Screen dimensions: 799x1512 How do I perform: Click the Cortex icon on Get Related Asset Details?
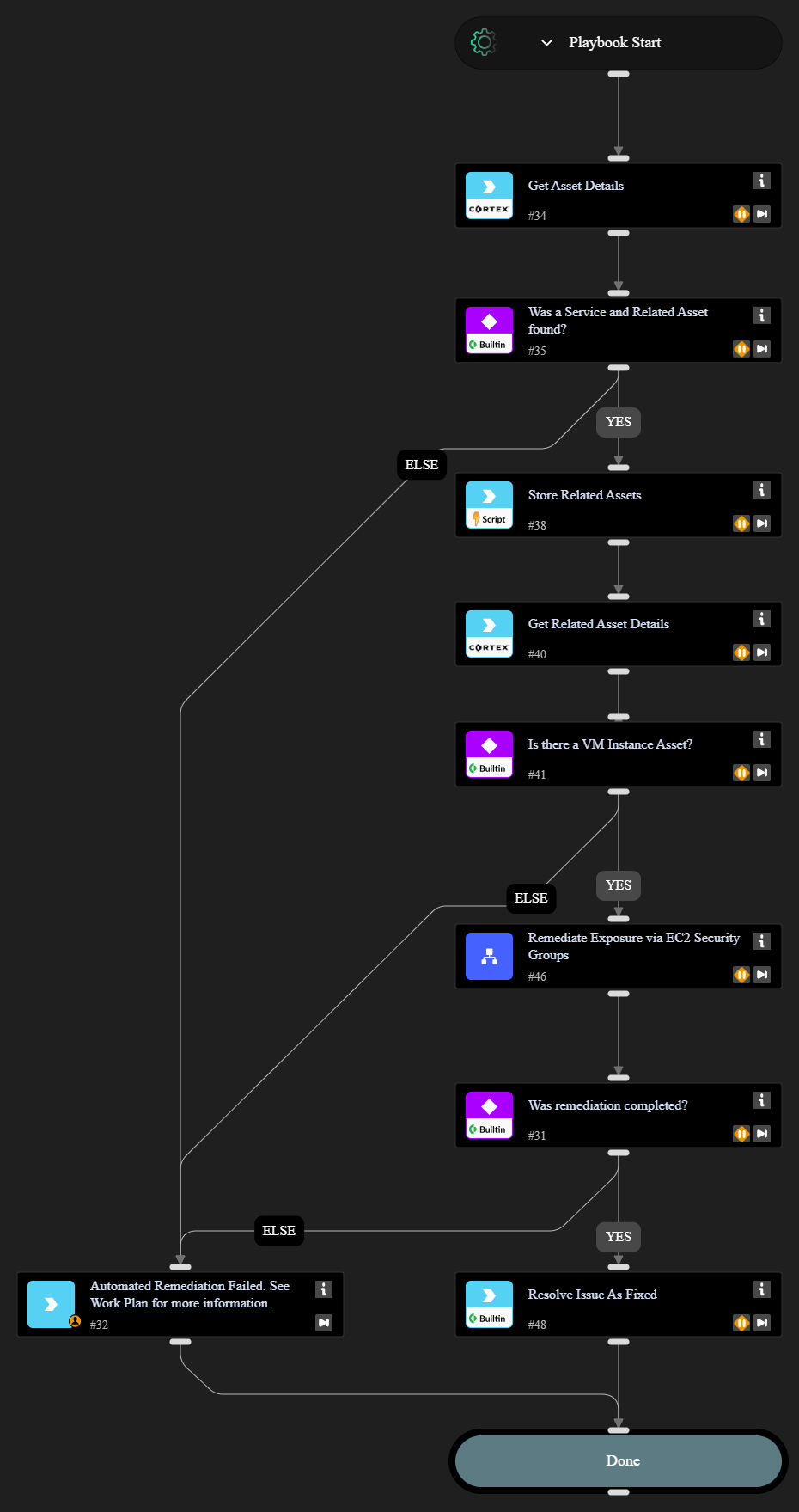click(489, 634)
